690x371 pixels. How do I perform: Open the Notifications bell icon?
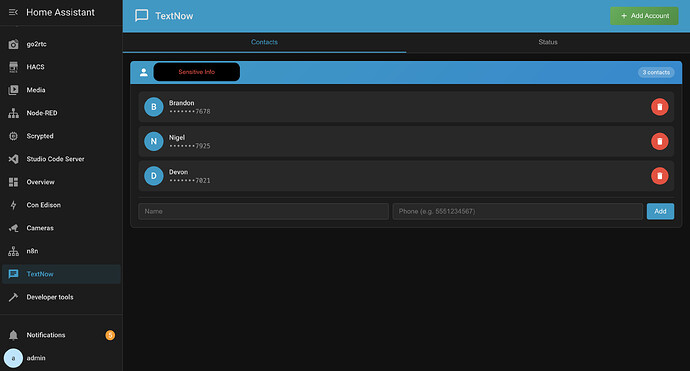click(14, 335)
